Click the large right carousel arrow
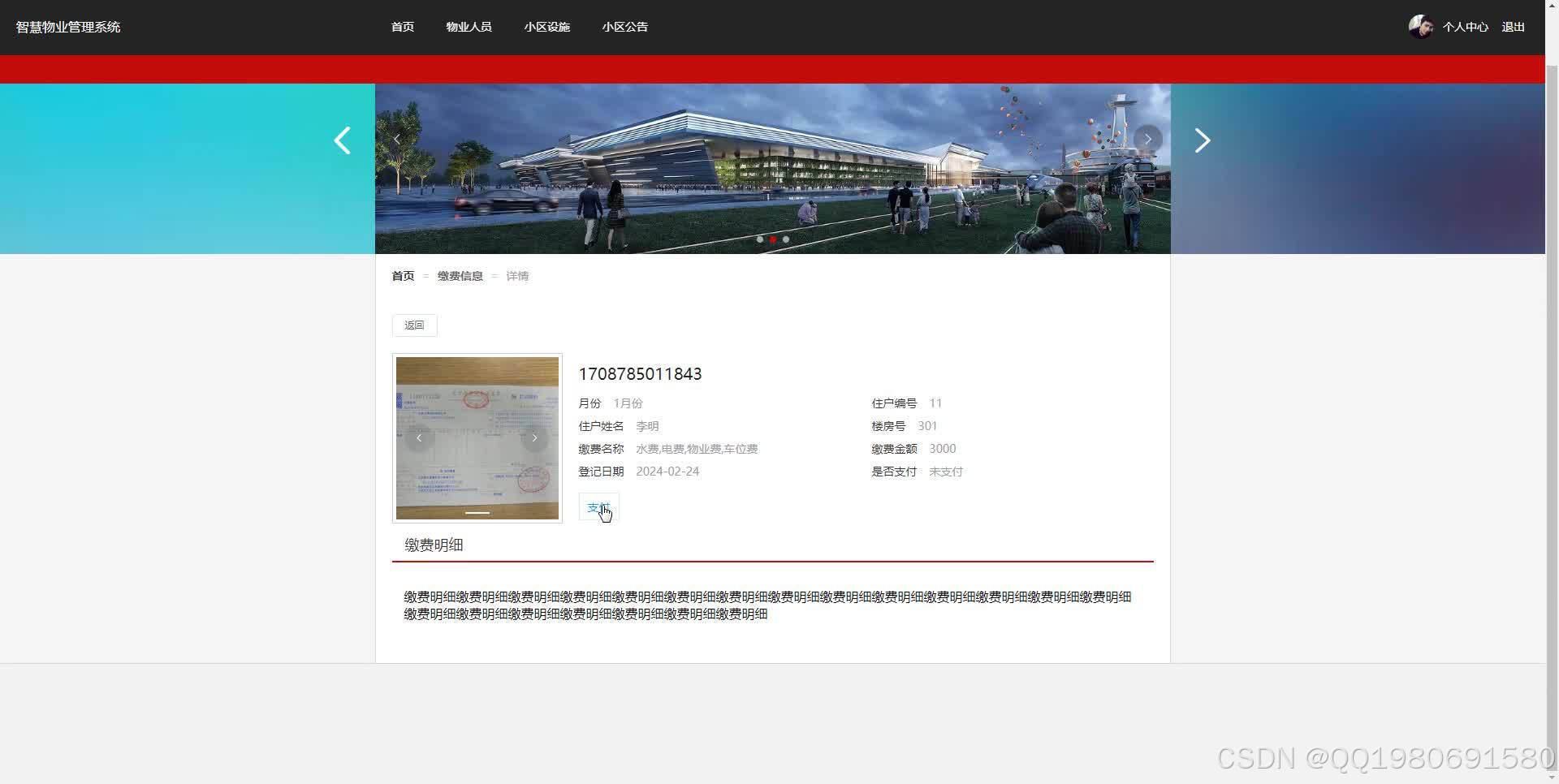Screen dimensions: 1559x784 1202,140
